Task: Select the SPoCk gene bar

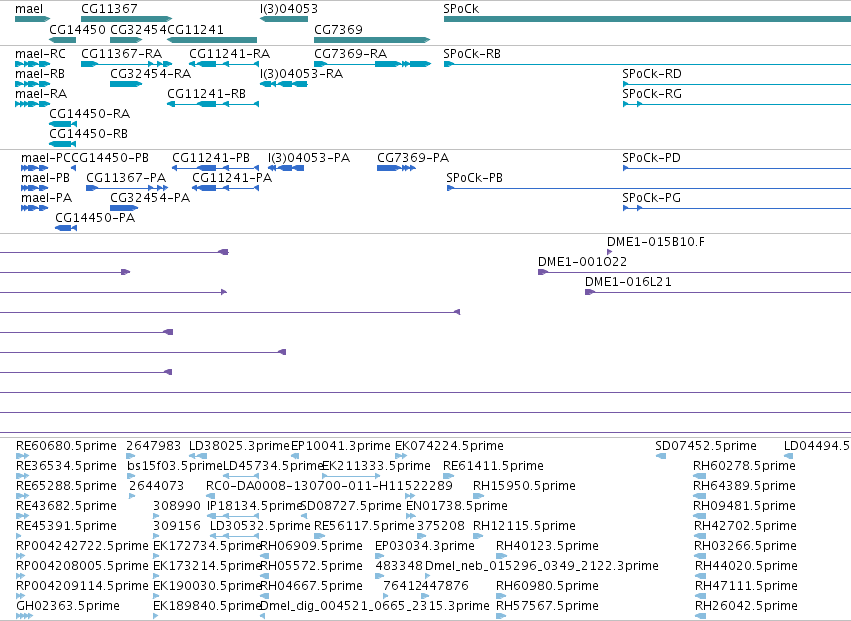Action: point(647,20)
